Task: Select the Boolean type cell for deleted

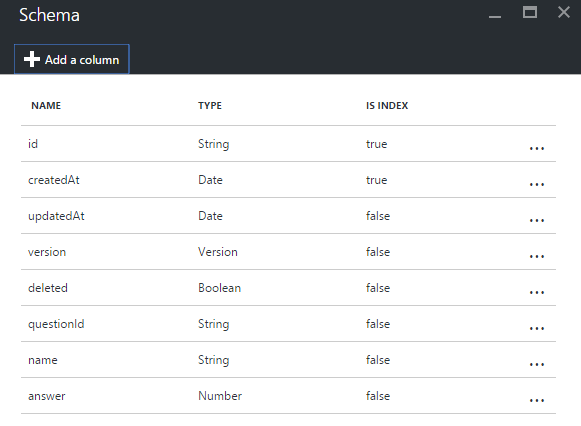Action: point(219,288)
